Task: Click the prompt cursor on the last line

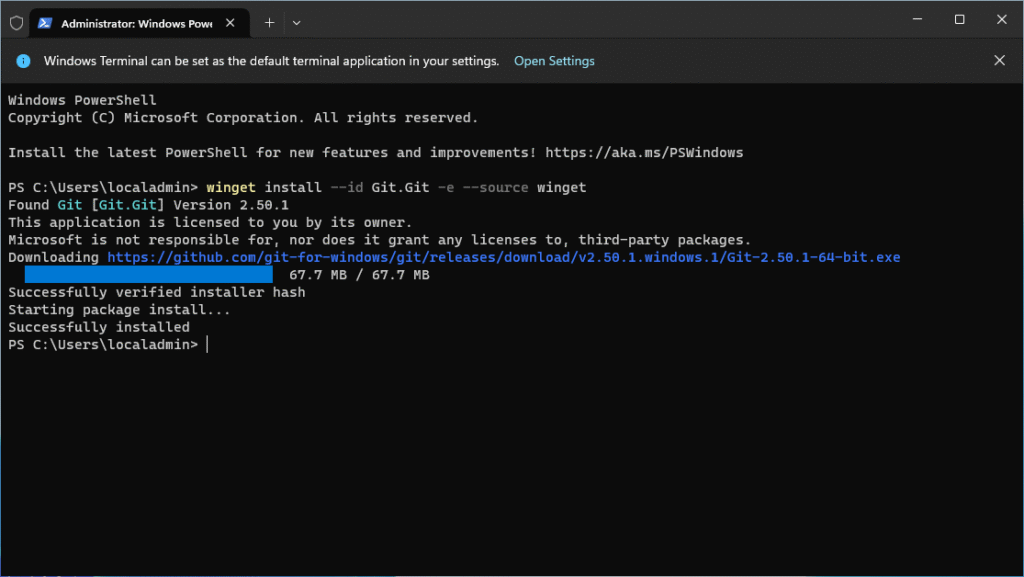Action: pyautogui.click(x=208, y=345)
